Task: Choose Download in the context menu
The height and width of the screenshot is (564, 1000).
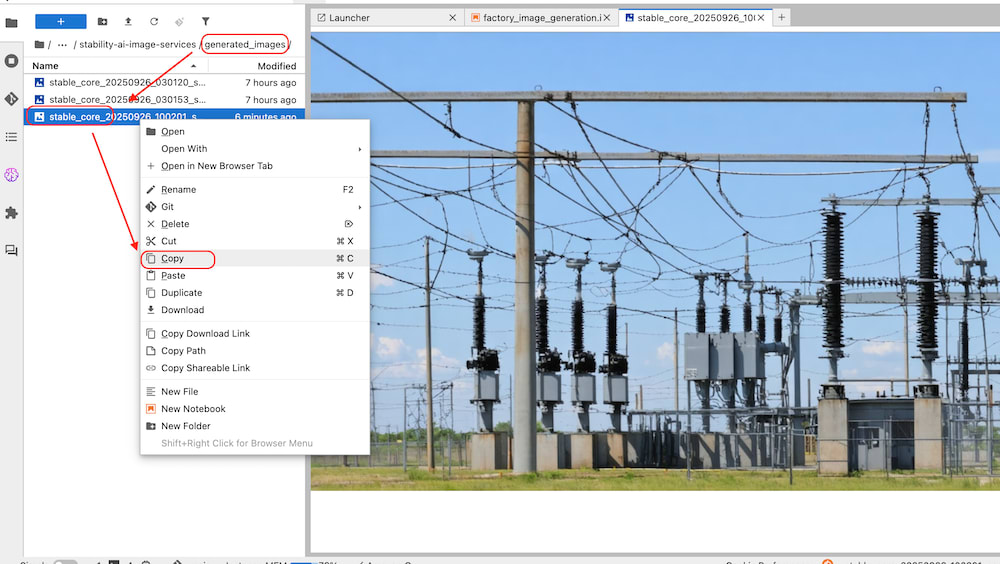Action: click(254, 310)
